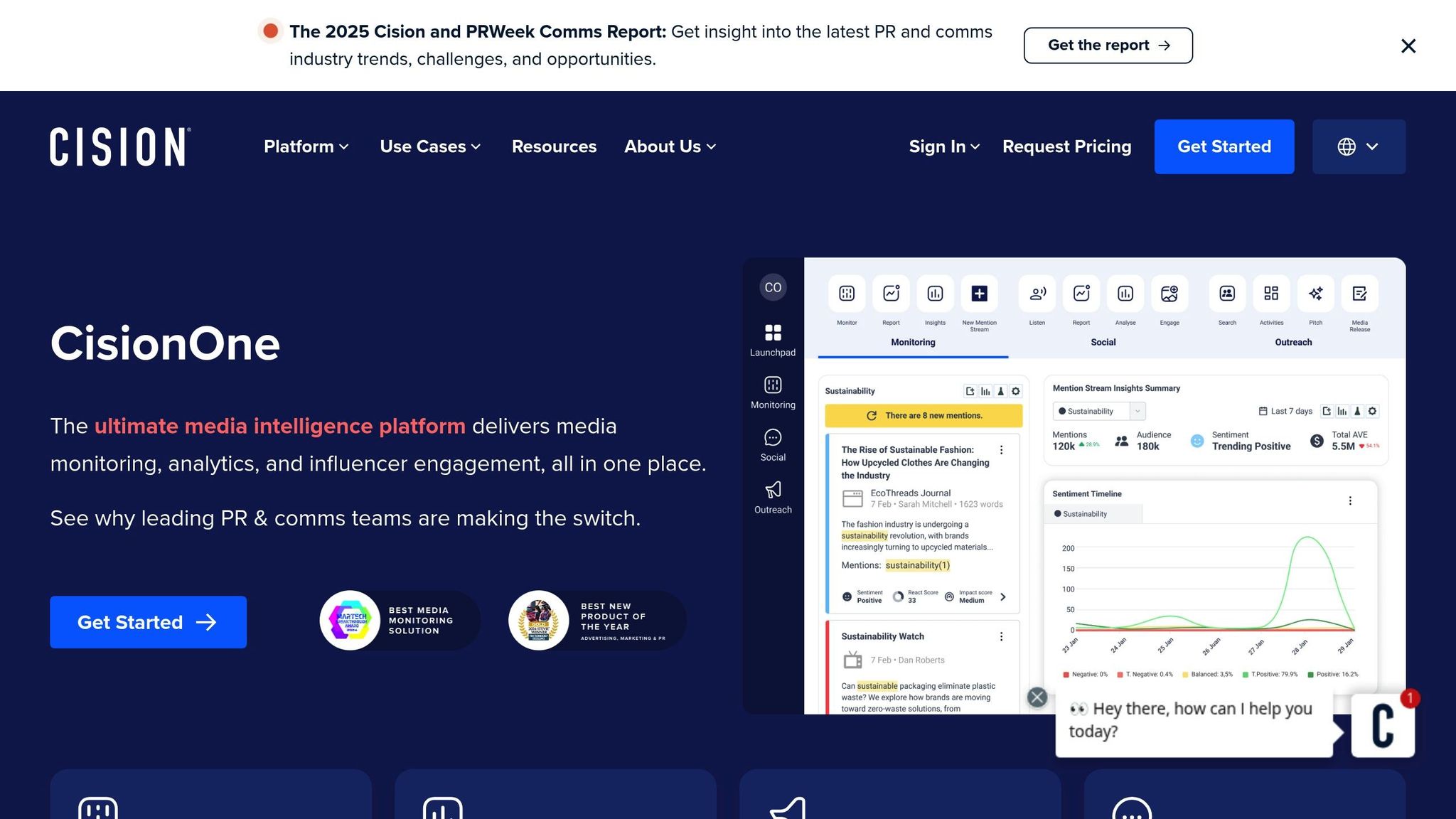This screenshot has height=819, width=1456.
Task: Click Request Pricing link
Action: [x=1066, y=146]
